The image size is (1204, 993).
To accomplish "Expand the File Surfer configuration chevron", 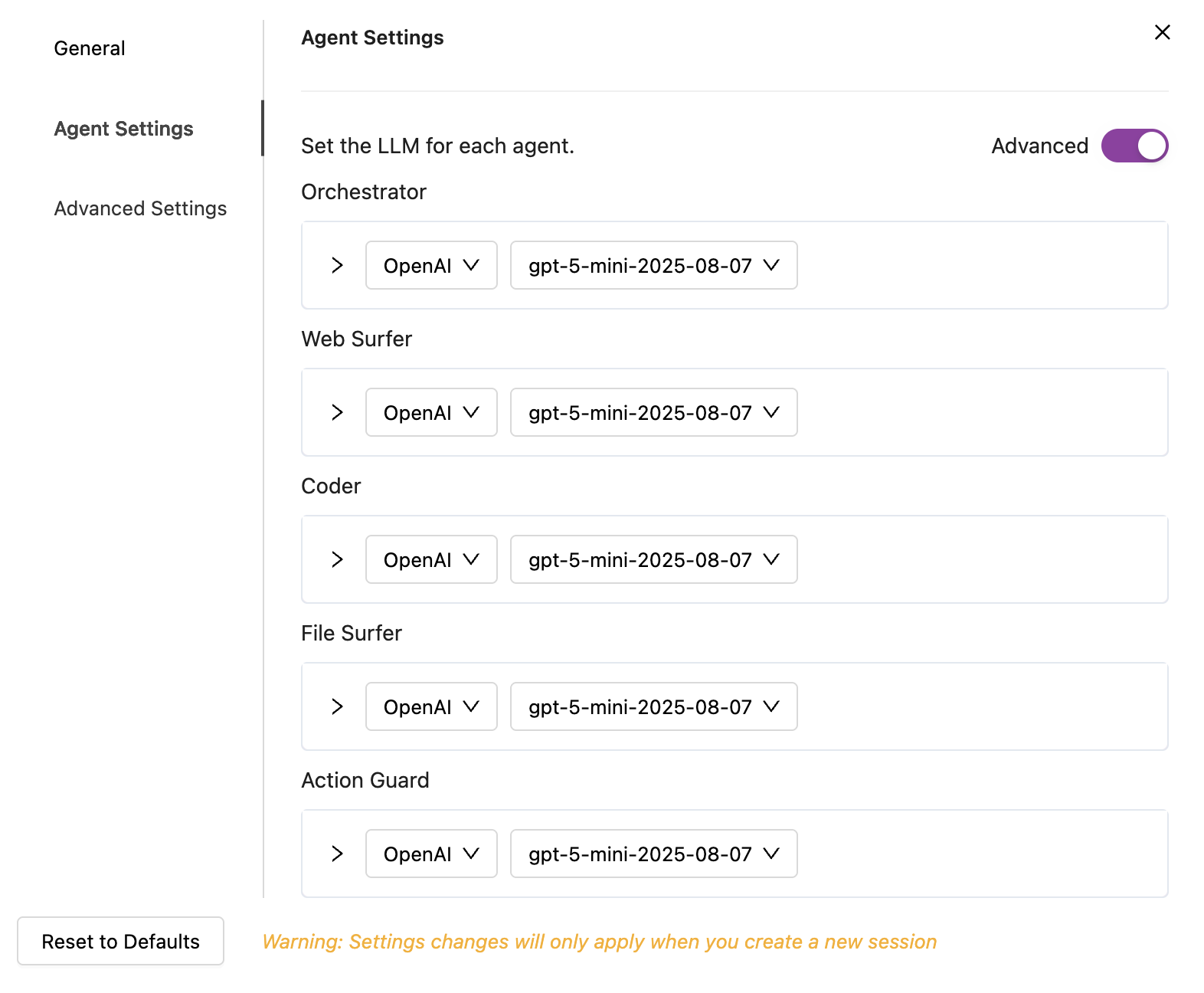I will click(337, 706).
